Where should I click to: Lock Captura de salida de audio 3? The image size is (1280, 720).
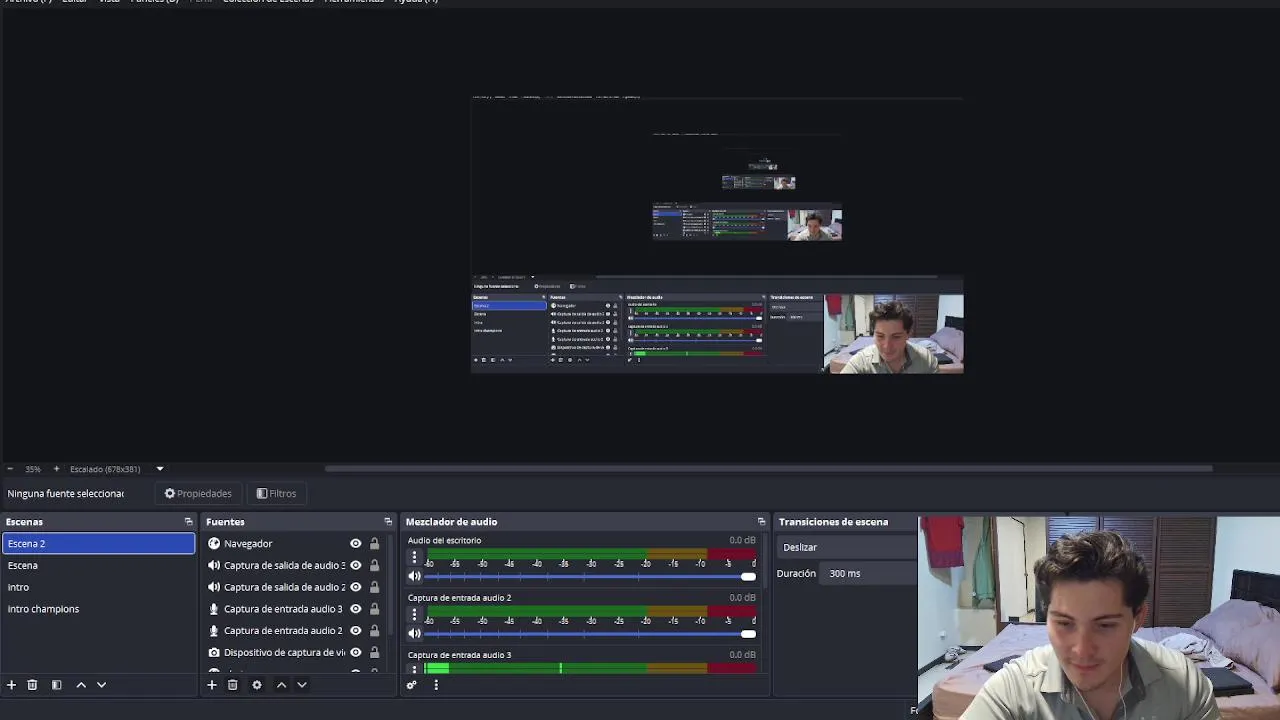pos(374,566)
